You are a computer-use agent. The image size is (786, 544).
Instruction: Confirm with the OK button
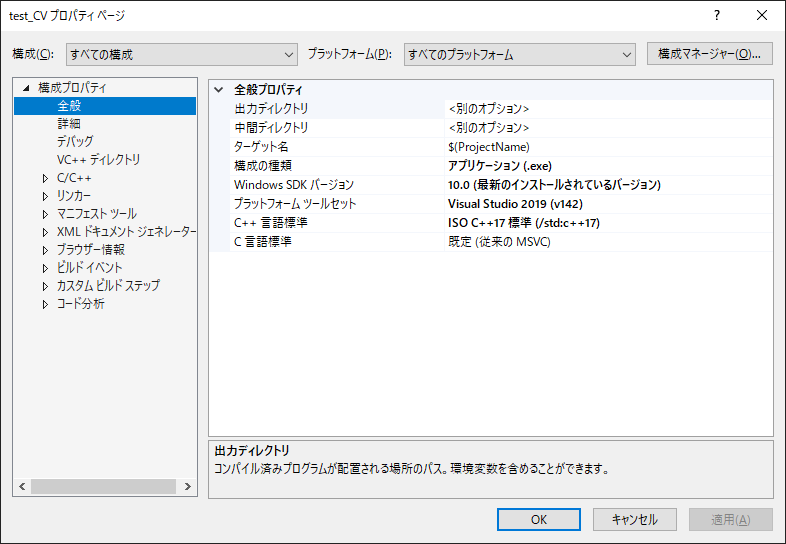[x=539, y=519]
